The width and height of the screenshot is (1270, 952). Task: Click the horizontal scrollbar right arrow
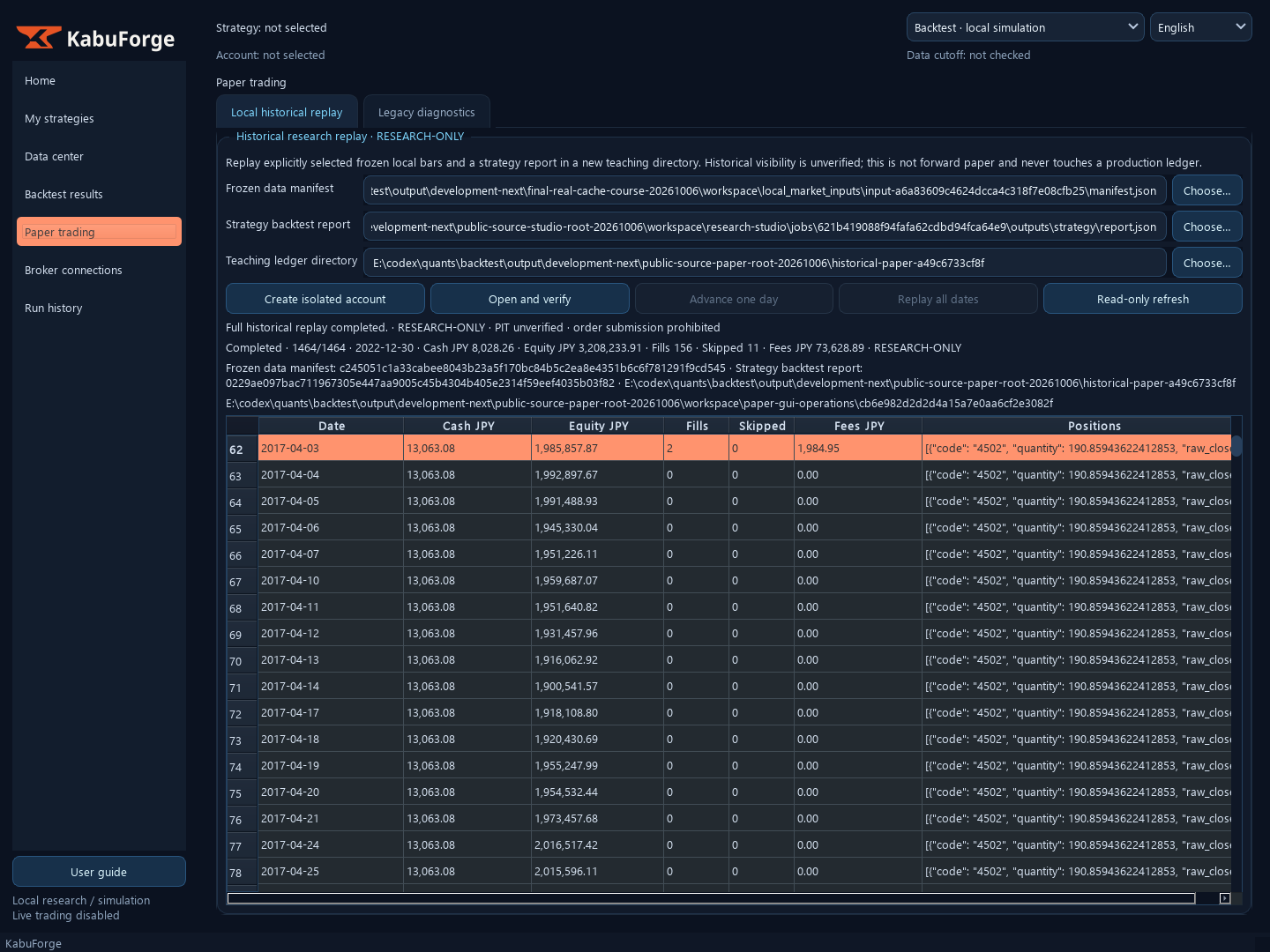tap(1224, 898)
